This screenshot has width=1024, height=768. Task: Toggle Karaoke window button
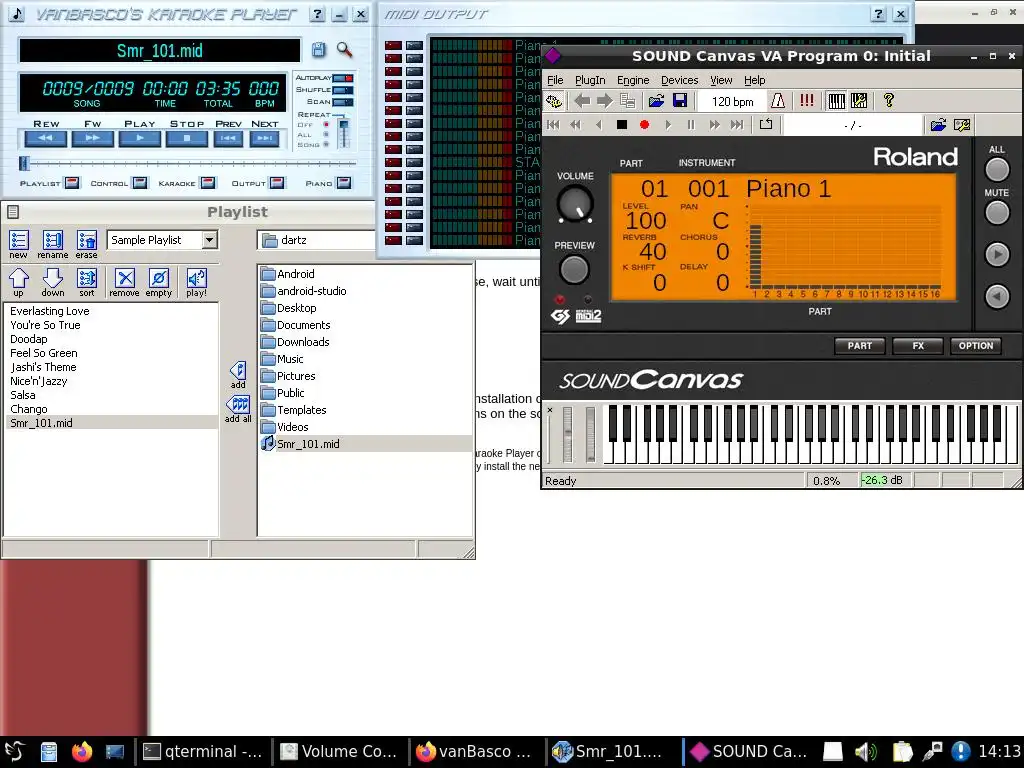[x=208, y=183]
